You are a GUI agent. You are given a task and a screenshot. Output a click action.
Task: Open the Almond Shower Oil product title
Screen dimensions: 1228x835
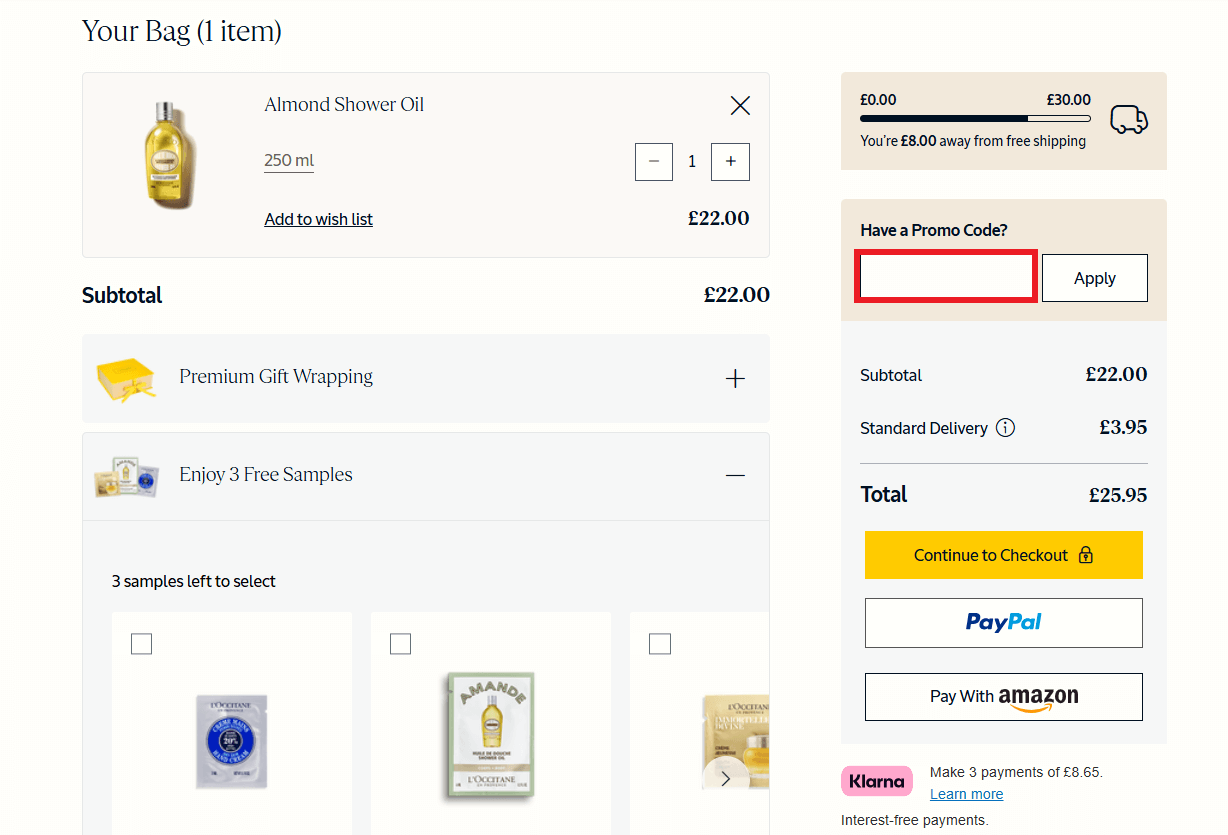point(344,105)
